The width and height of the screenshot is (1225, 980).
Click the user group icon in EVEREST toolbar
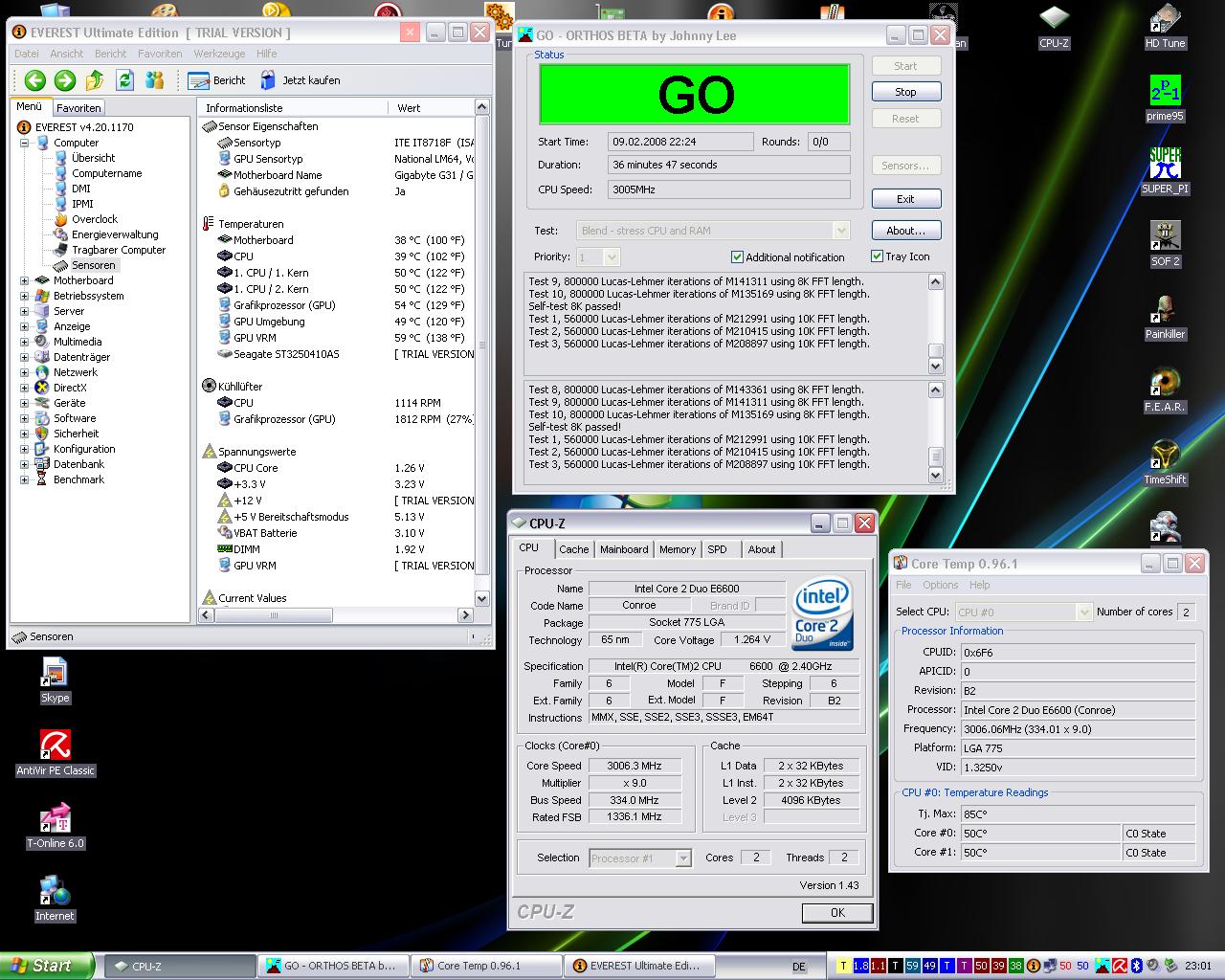click(x=154, y=80)
